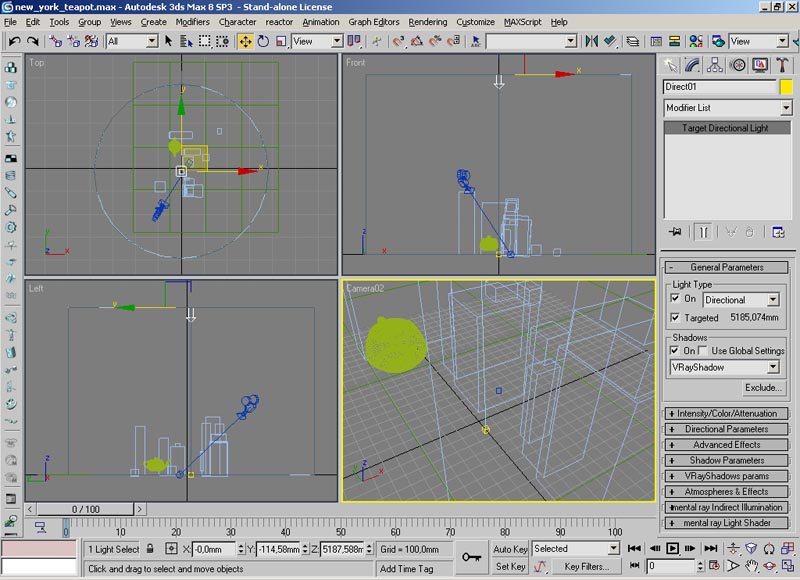Open the Hierarchy command panel tab

point(716,65)
